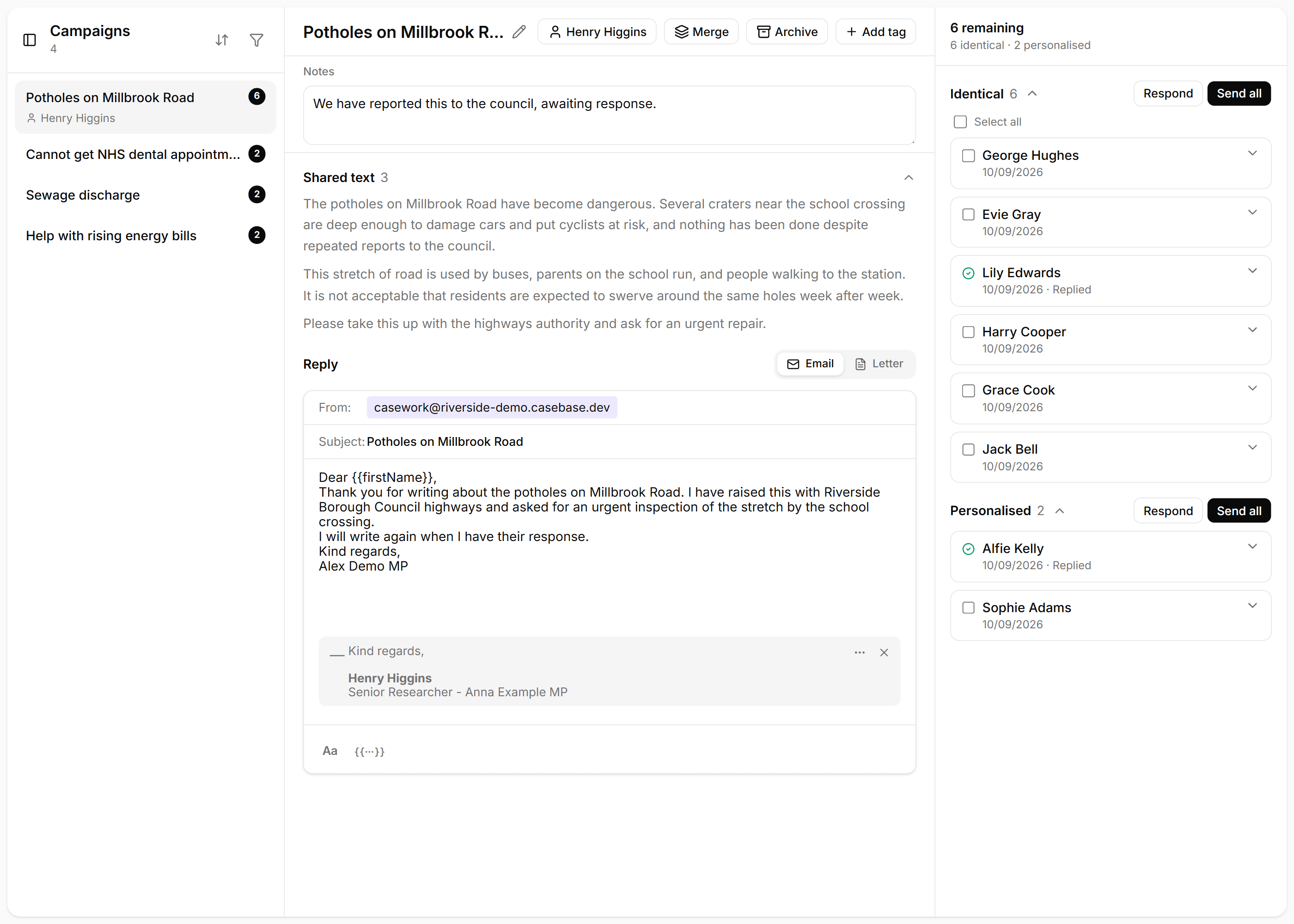The height and width of the screenshot is (924, 1294).
Task: Check Evie Gray checkbox
Action: 968,214
